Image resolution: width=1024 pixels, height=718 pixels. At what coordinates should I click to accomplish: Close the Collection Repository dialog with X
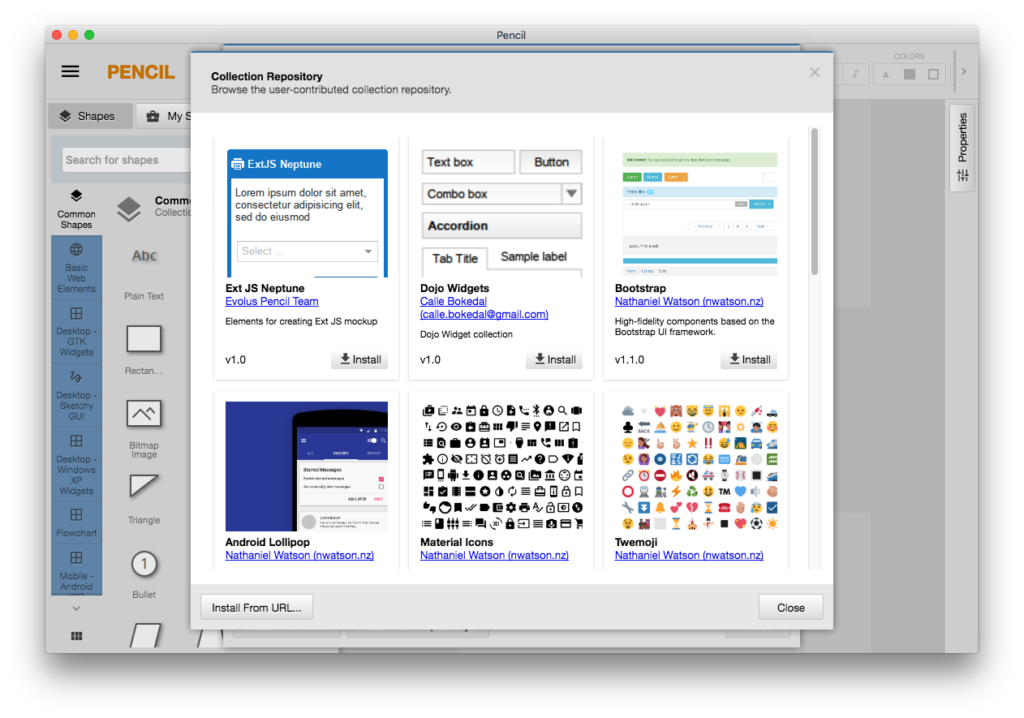coord(814,73)
